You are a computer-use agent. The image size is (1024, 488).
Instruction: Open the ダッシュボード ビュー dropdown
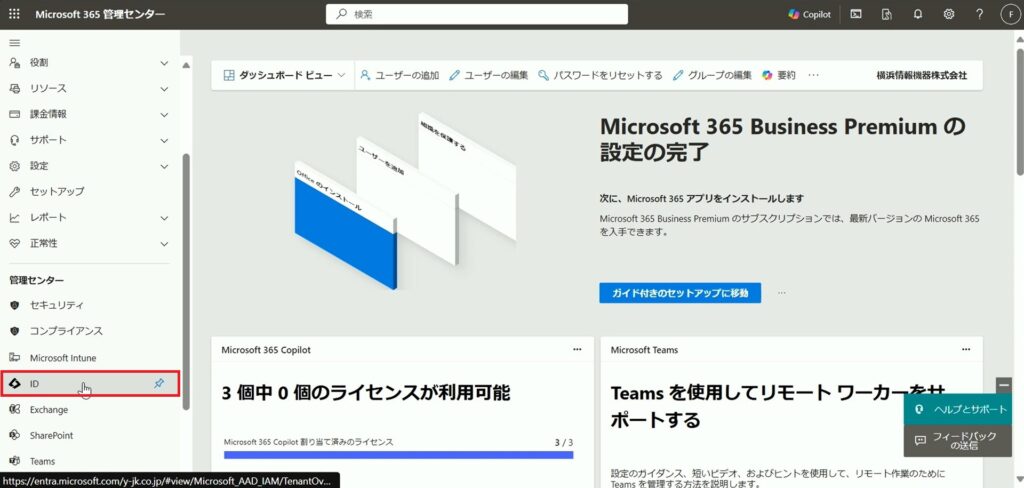coord(284,75)
